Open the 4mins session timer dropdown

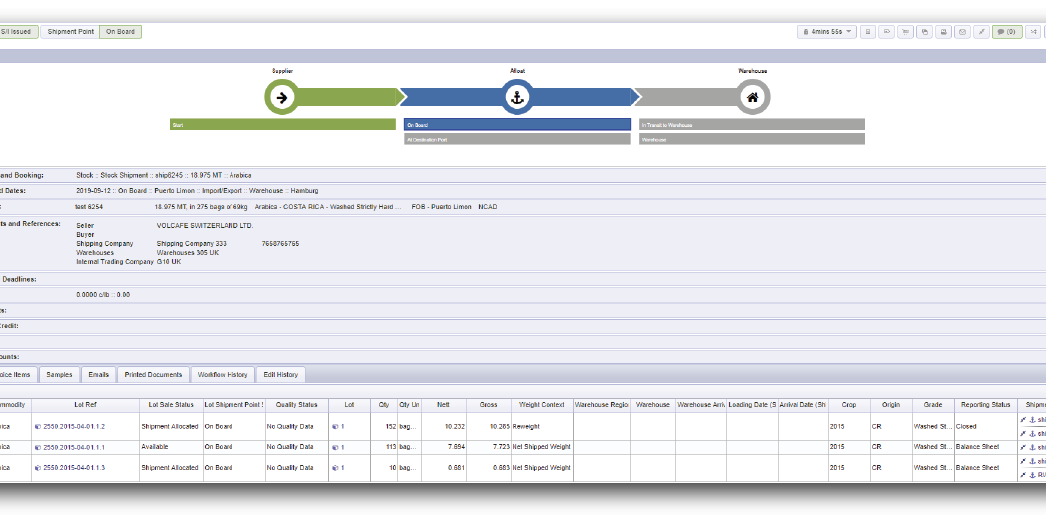(x=828, y=32)
